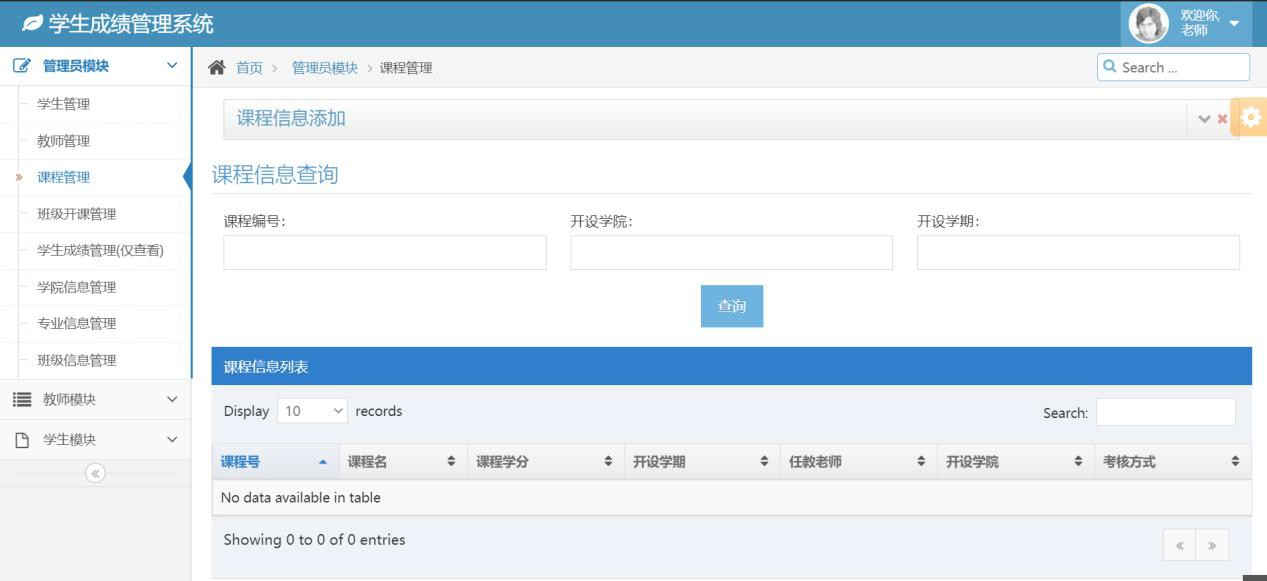
Task: Click the top Search ... field in breadcrumb bar
Action: coord(1173,67)
